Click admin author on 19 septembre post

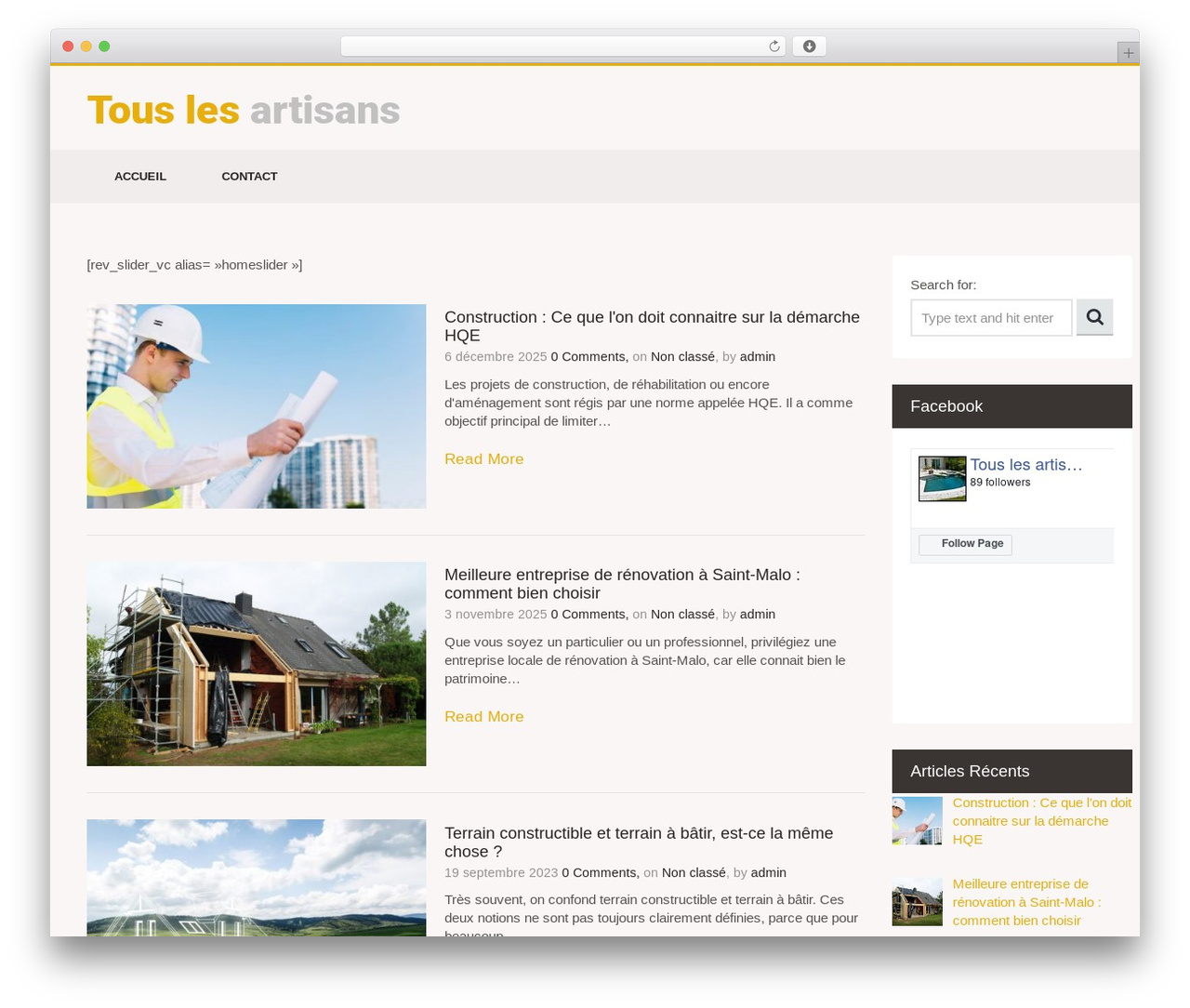tap(769, 873)
